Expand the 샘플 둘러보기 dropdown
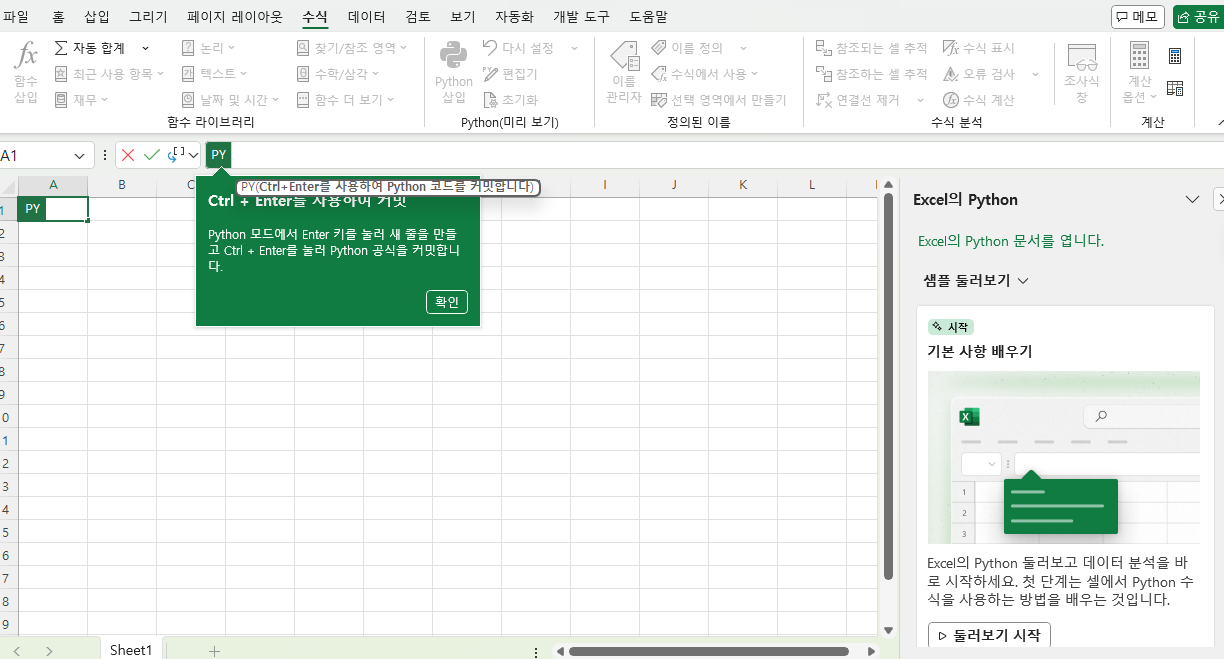The width and height of the screenshot is (1224, 659). coord(976,281)
